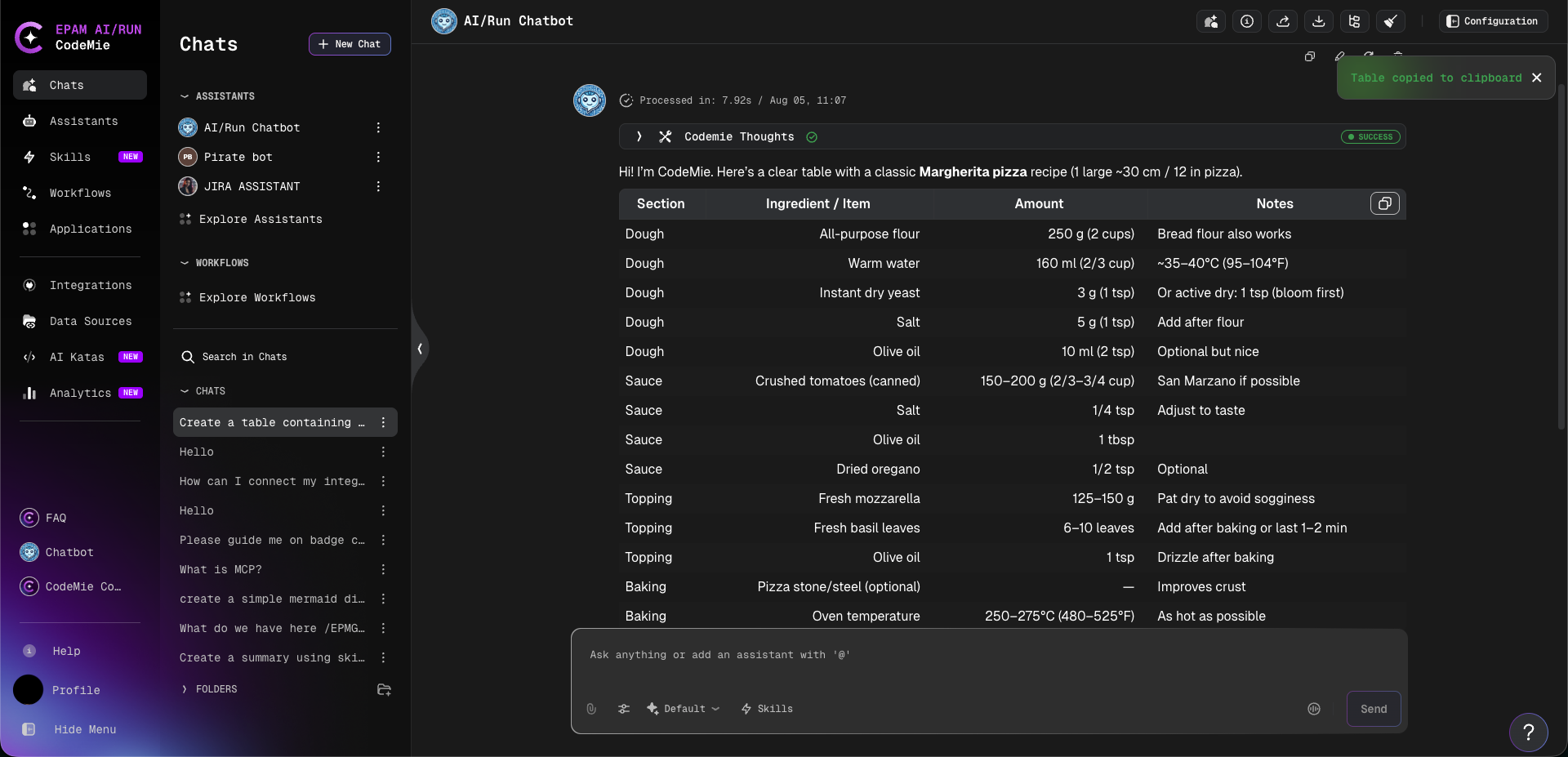This screenshot has height=757, width=1568.
Task: Click the Data Sources icon in the sidebar
Action: point(29,321)
